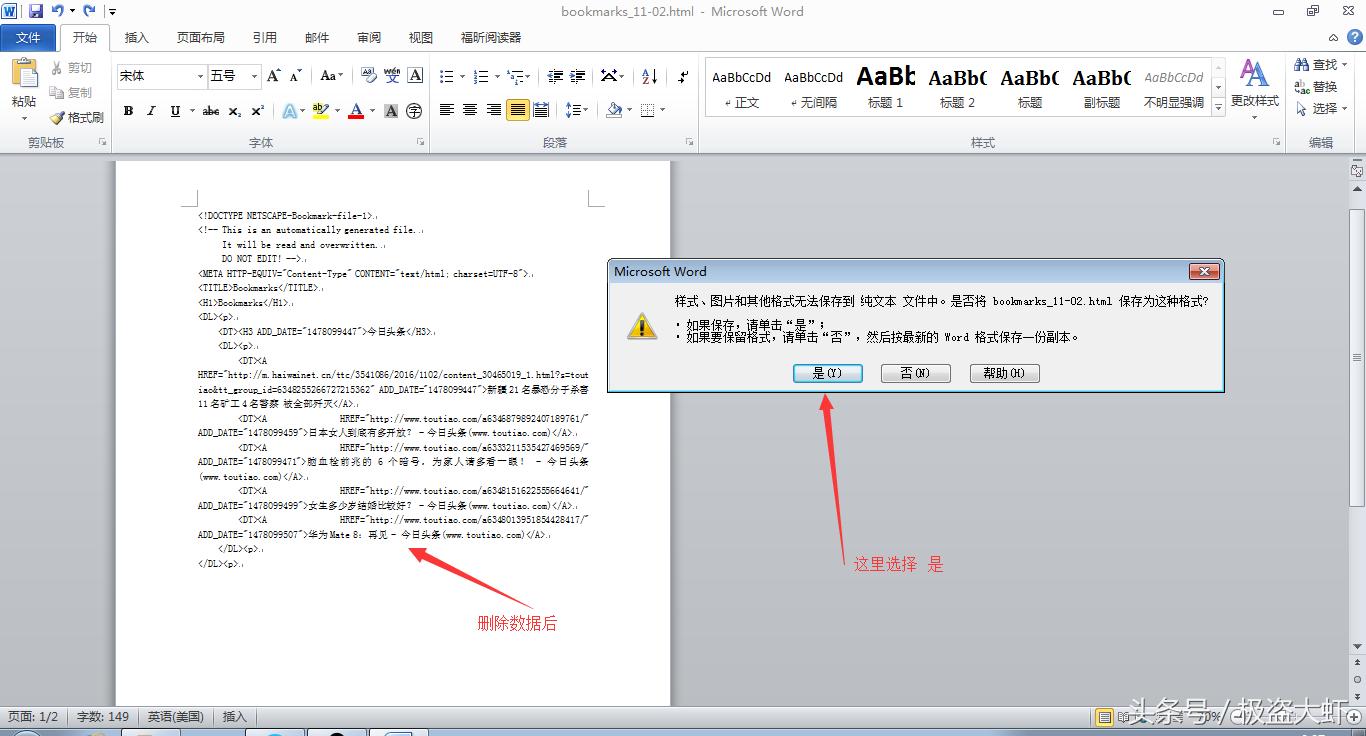
Task: Apply the red font color (A with red bar)
Action: pos(355,111)
